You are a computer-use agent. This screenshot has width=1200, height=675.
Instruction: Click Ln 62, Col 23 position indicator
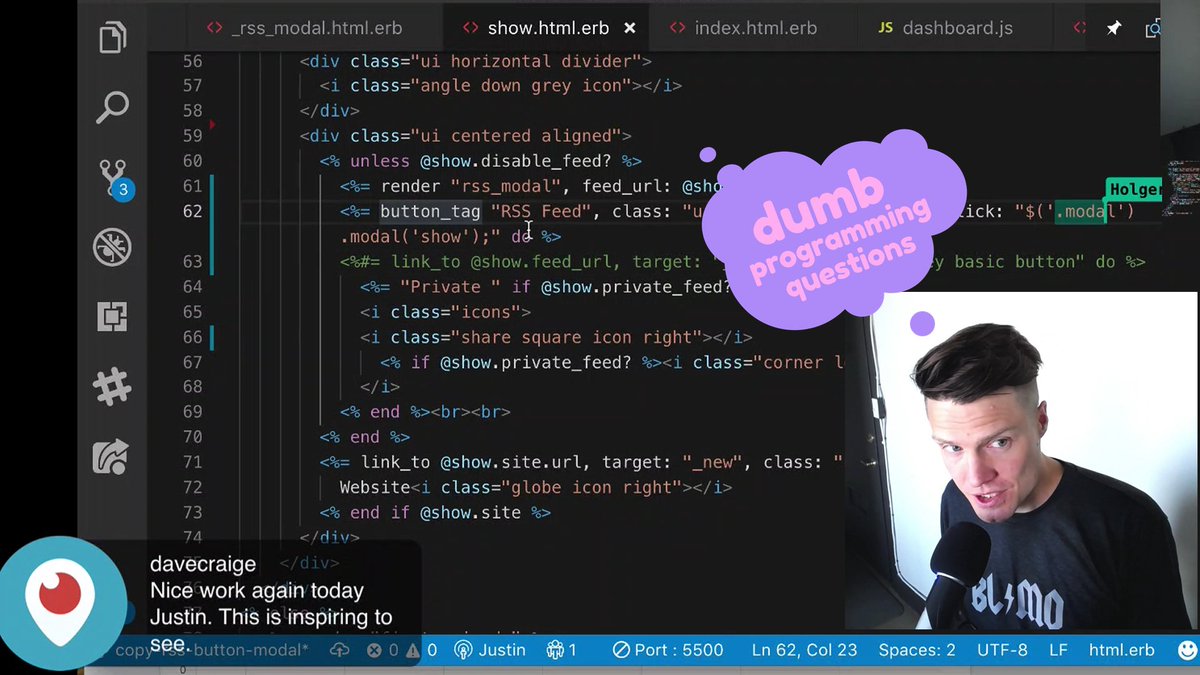(804, 650)
